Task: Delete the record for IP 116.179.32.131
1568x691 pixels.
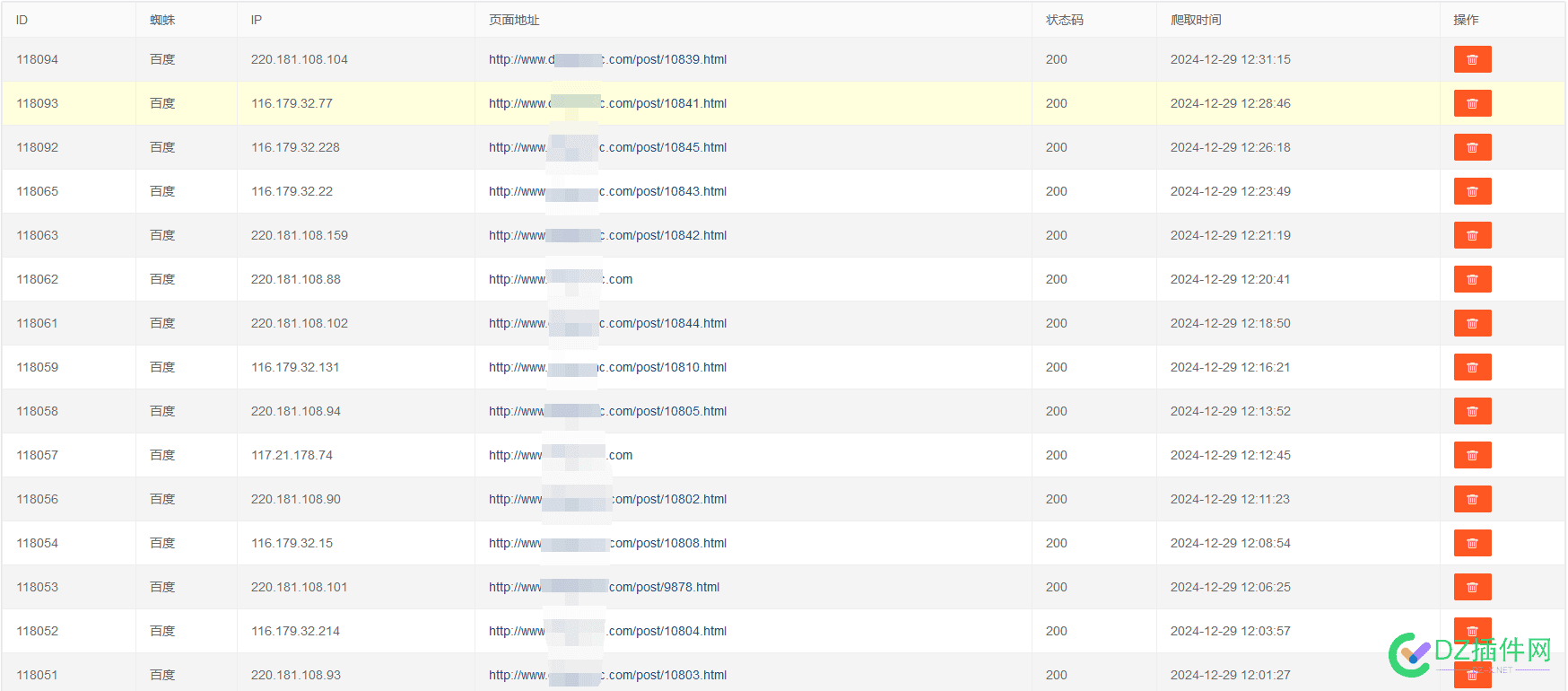Action: (1472, 367)
